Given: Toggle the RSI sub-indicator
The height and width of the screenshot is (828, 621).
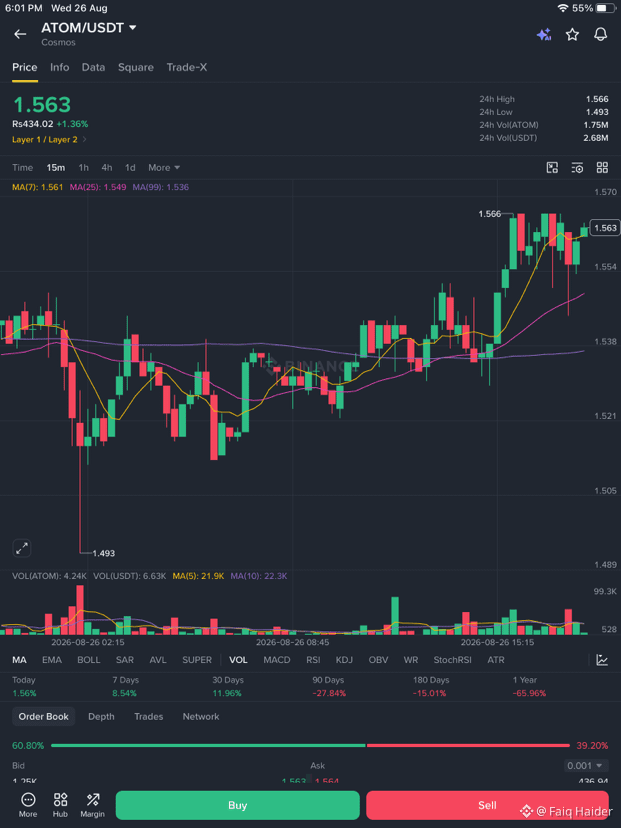Looking at the screenshot, I should (x=313, y=660).
